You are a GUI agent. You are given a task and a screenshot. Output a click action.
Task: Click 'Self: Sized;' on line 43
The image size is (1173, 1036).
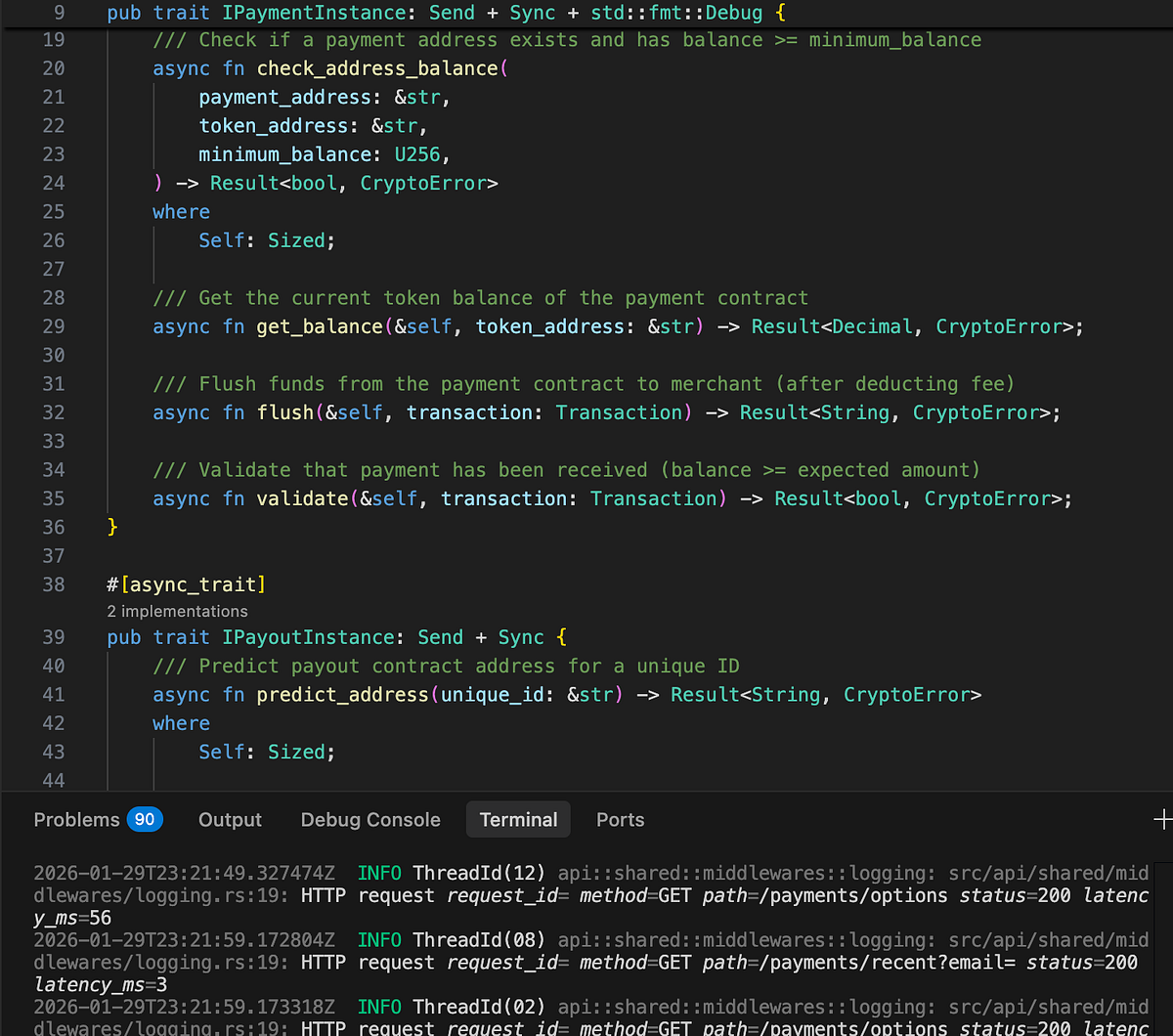coord(267,752)
